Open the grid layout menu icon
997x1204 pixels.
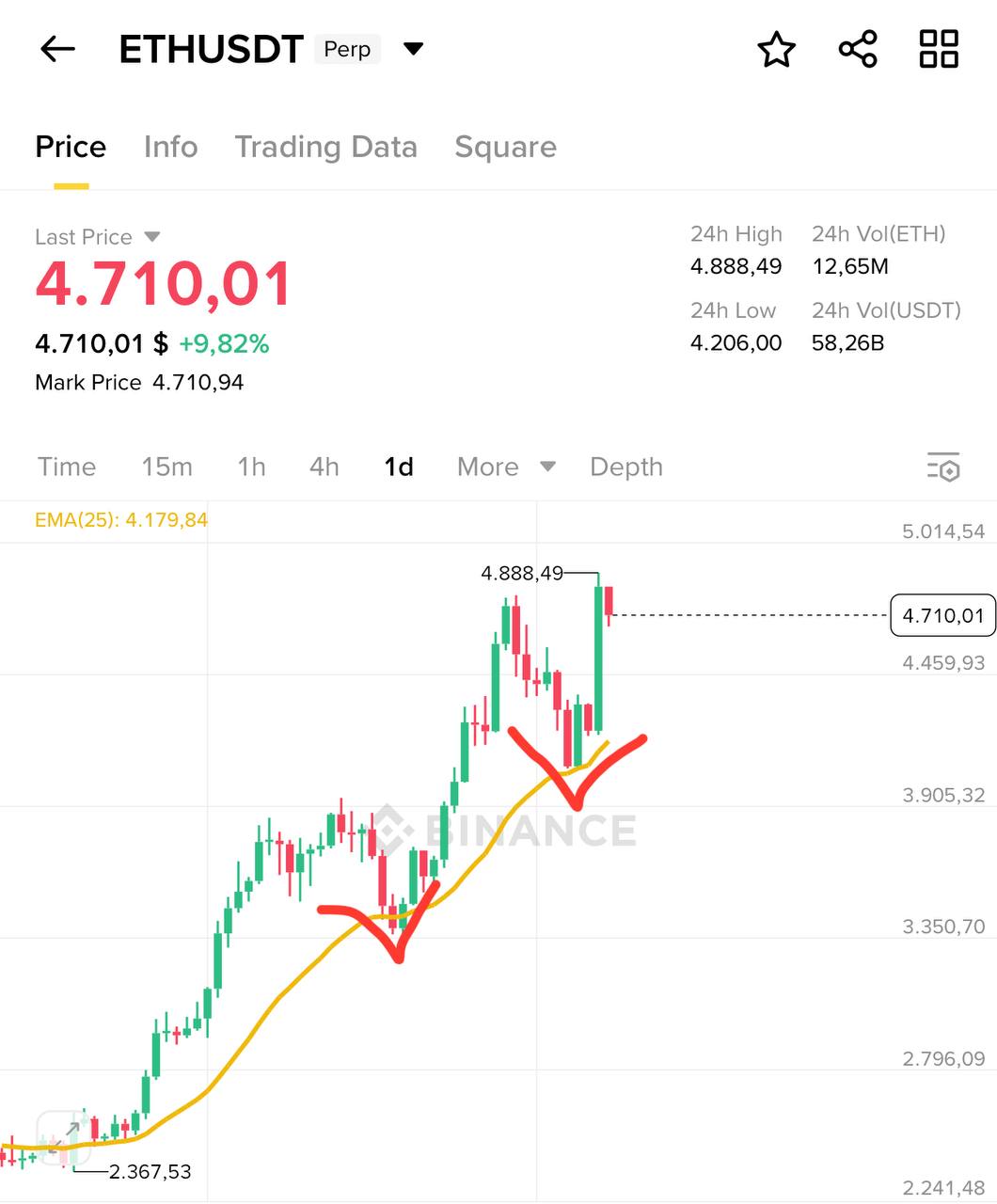(x=938, y=49)
